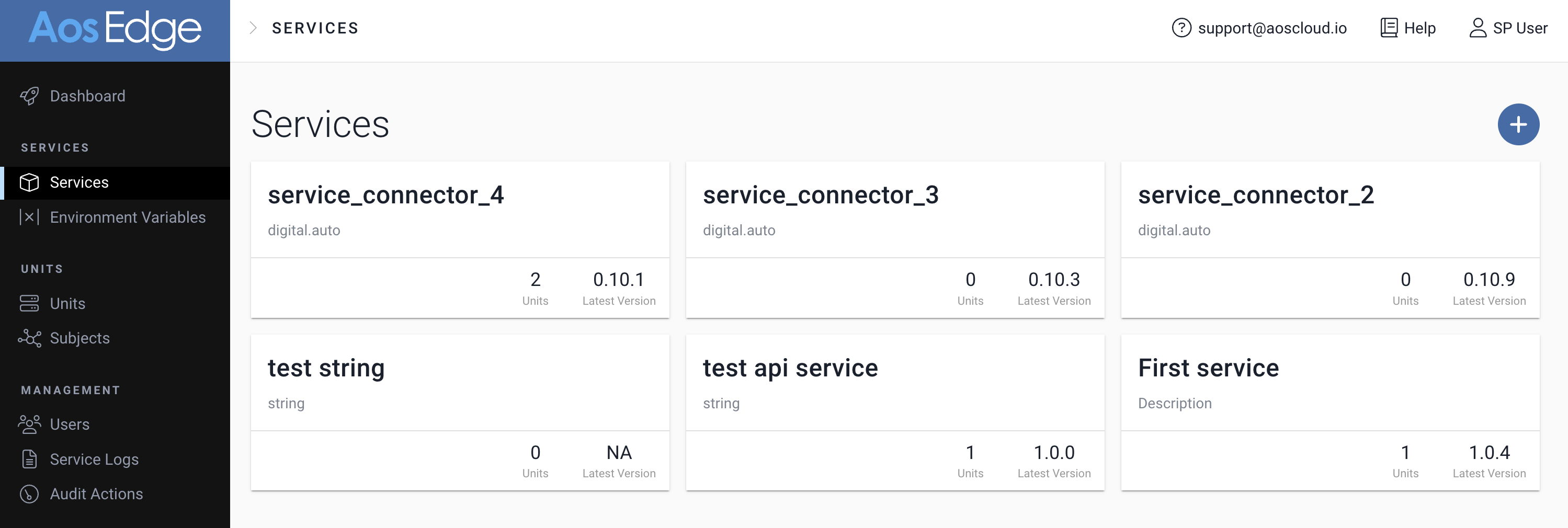This screenshot has height=528, width=1568.
Task: Click the Environment Variables icon
Action: click(x=29, y=217)
